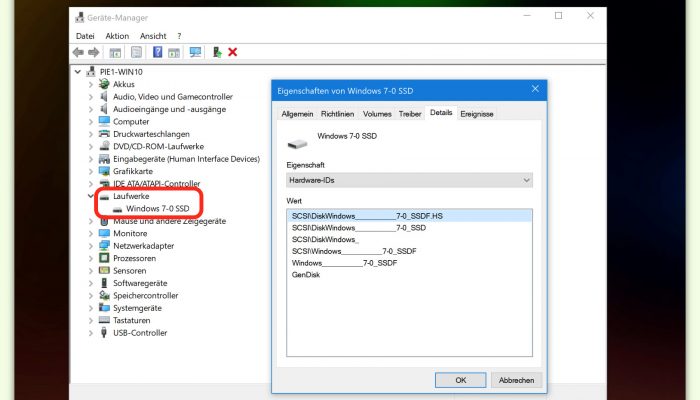700x400 pixels.
Task: Click the Druckwarteschlangen printer icon
Action: click(x=104, y=133)
